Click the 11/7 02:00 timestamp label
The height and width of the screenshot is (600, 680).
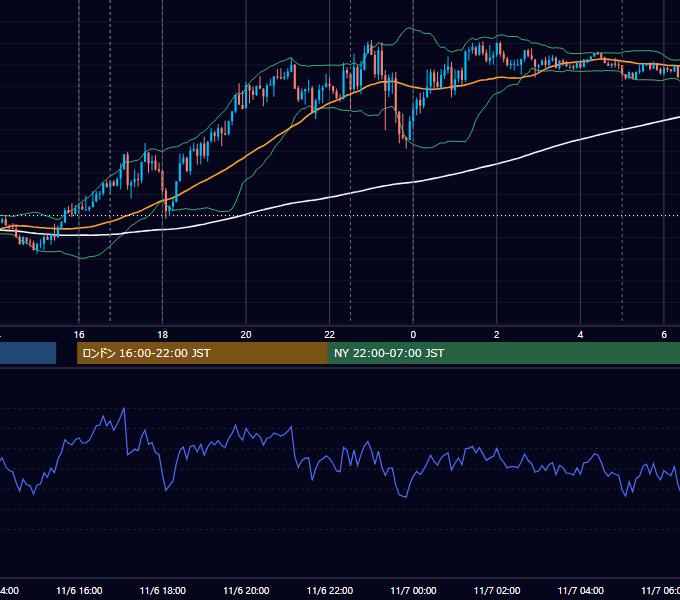497,590
